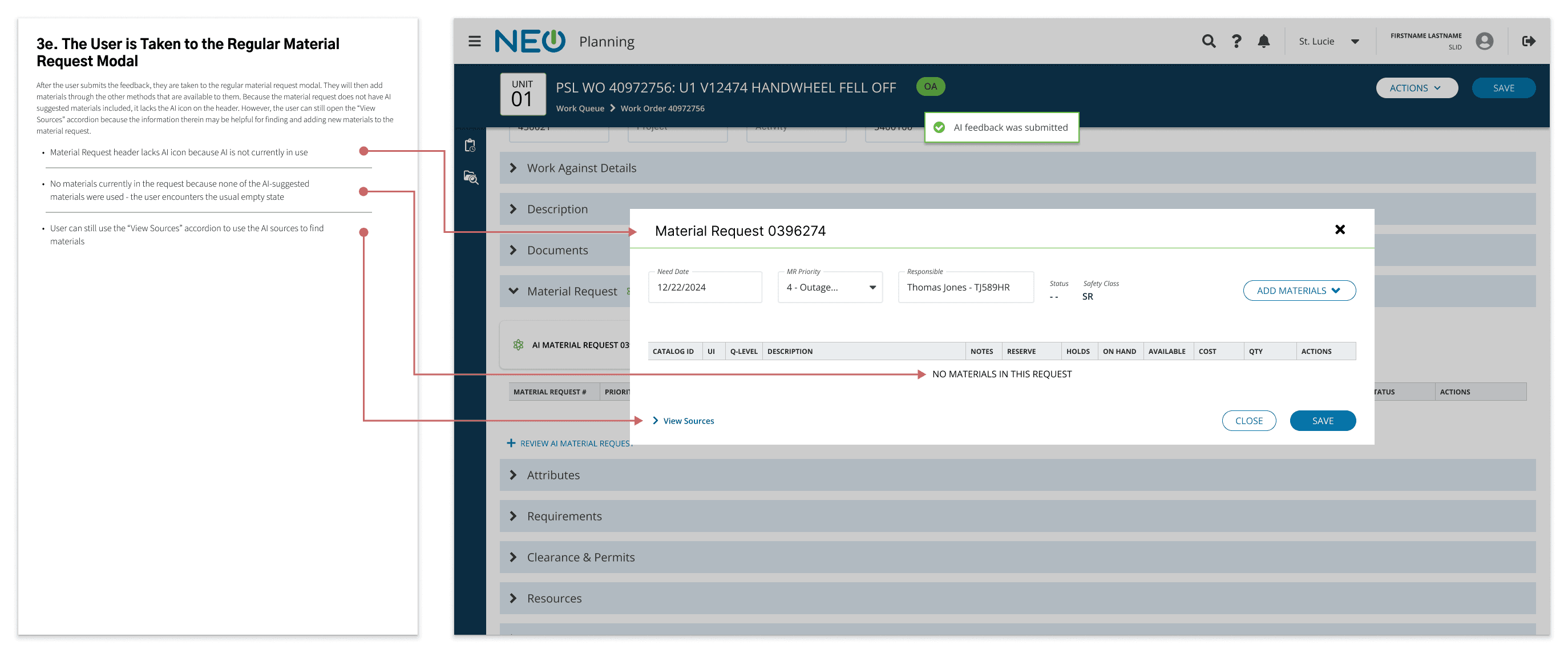Click the user profile avatar icon
Viewport: 1568px width, 653px height.
[1484, 42]
